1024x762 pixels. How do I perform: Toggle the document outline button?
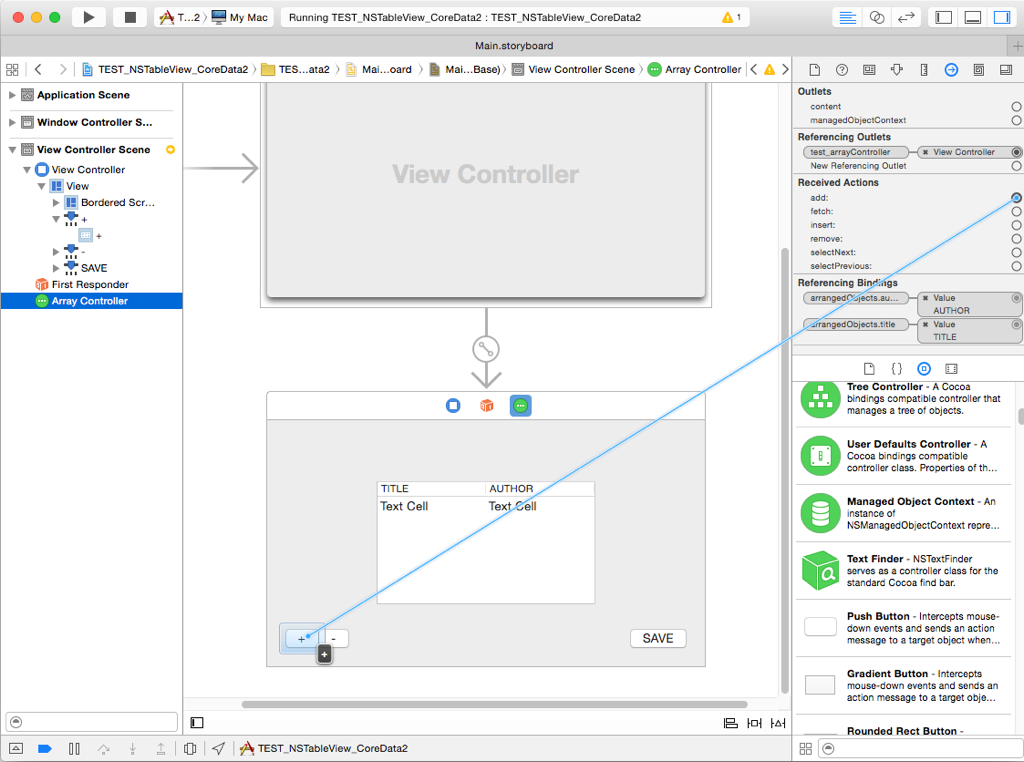click(x=197, y=723)
